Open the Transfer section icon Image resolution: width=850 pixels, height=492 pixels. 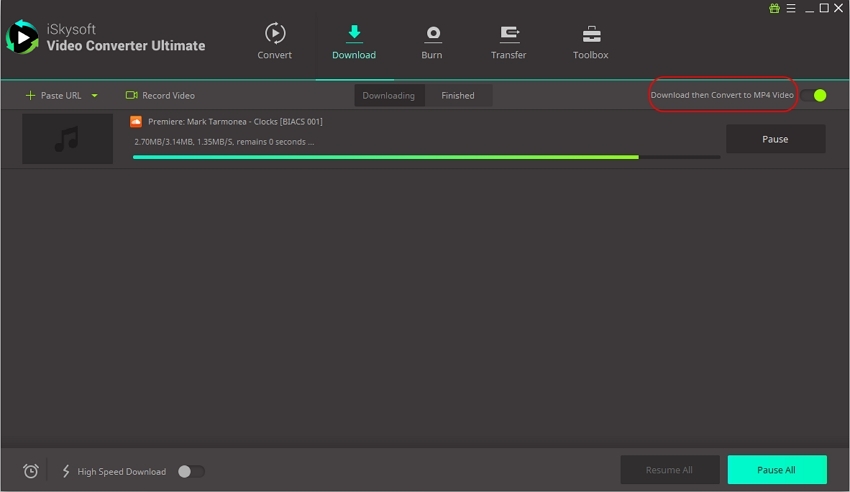point(508,34)
